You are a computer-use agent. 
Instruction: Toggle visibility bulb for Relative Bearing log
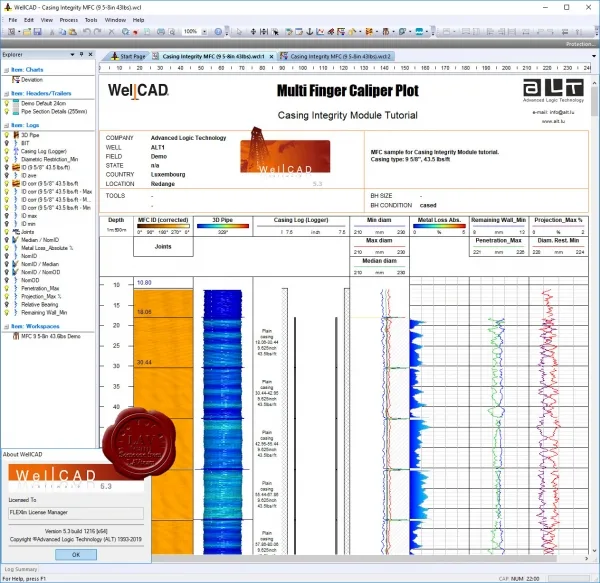click(7, 305)
